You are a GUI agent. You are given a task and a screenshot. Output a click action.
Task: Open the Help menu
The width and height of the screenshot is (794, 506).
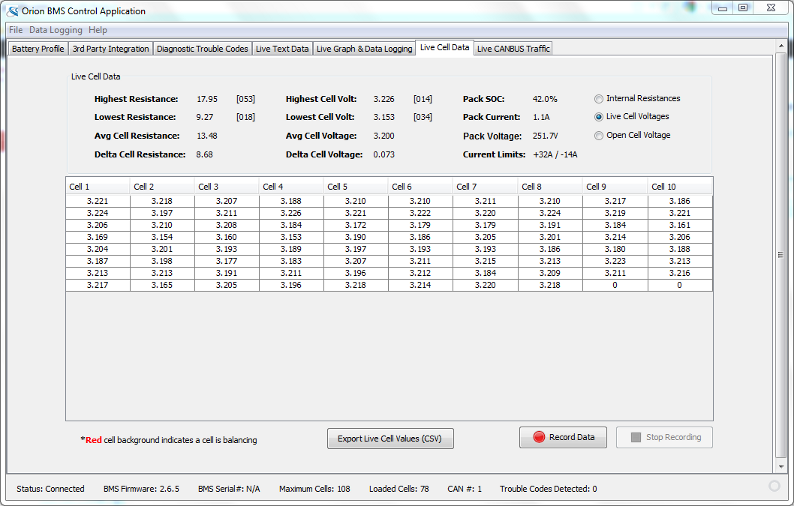pyautogui.click(x=98, y=30)
